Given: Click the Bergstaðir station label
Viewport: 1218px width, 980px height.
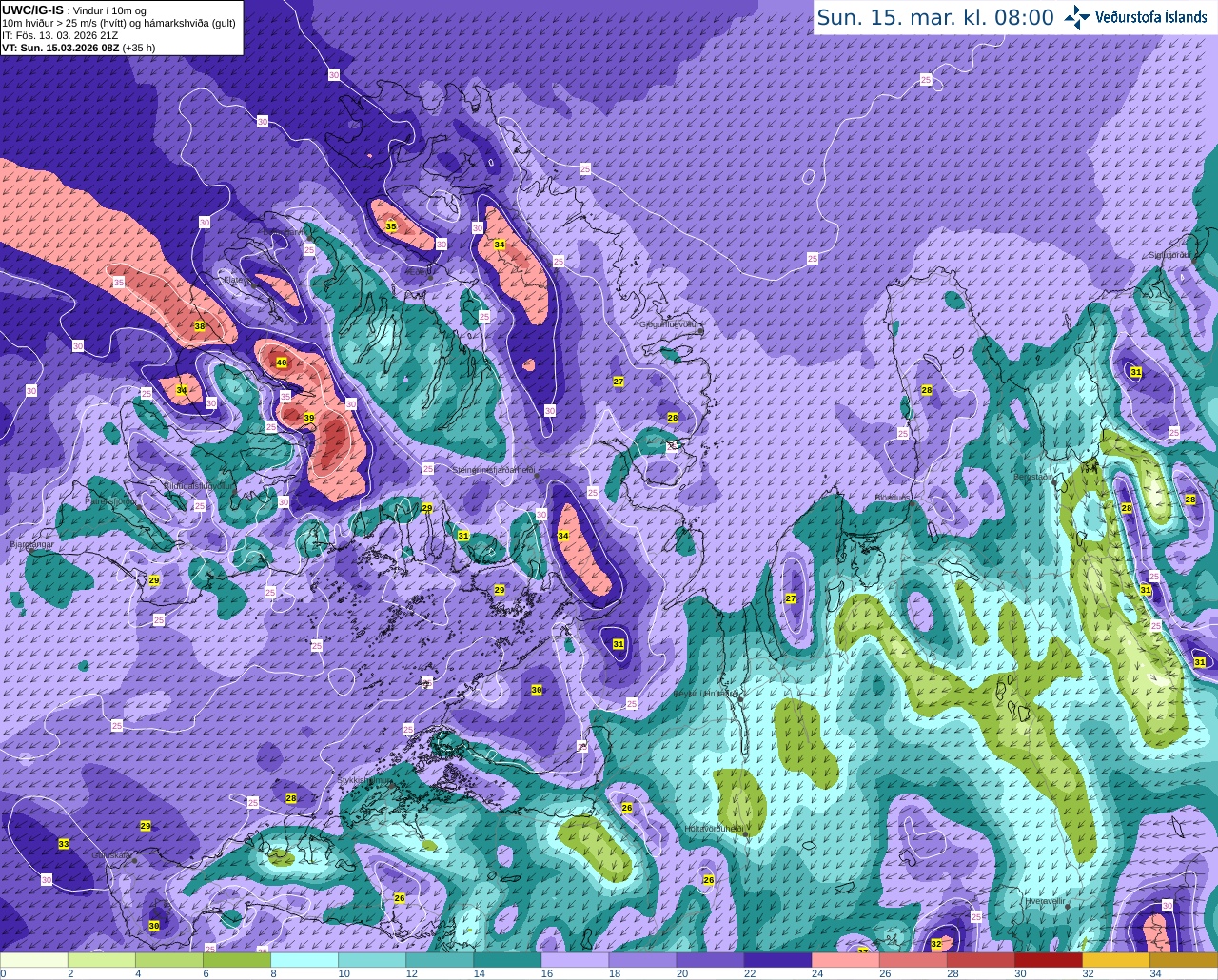Looking at the screenshot, I should pos(1034,476).
